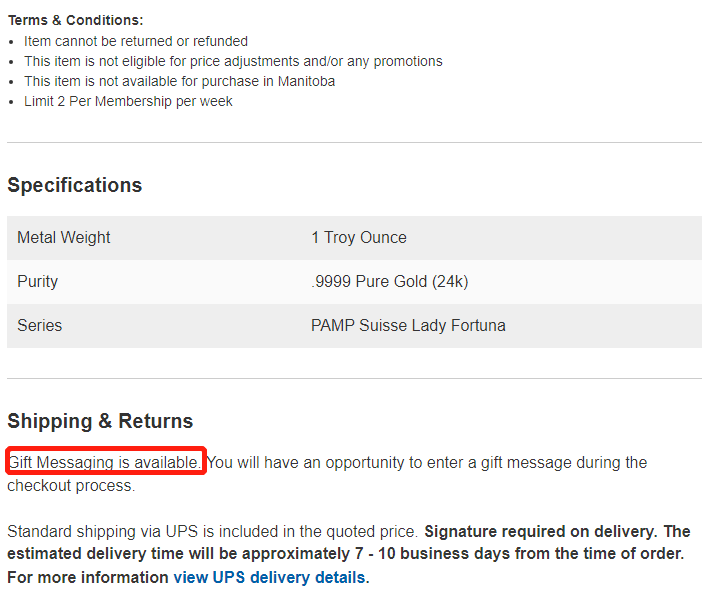The image size is (708, 596).
Task: Select the highlighted Gift Messaging is available text
Action: (104, 462)
